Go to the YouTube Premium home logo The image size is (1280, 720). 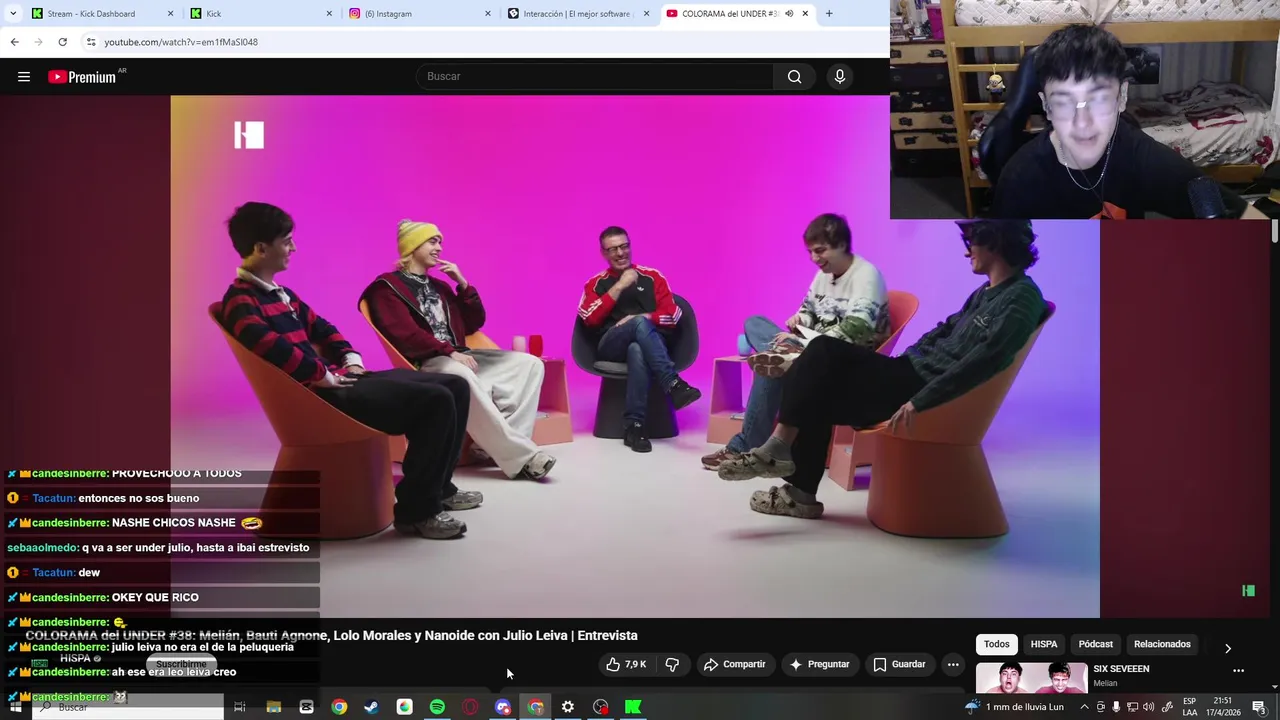pyautogui.click(x=84, y=77)
